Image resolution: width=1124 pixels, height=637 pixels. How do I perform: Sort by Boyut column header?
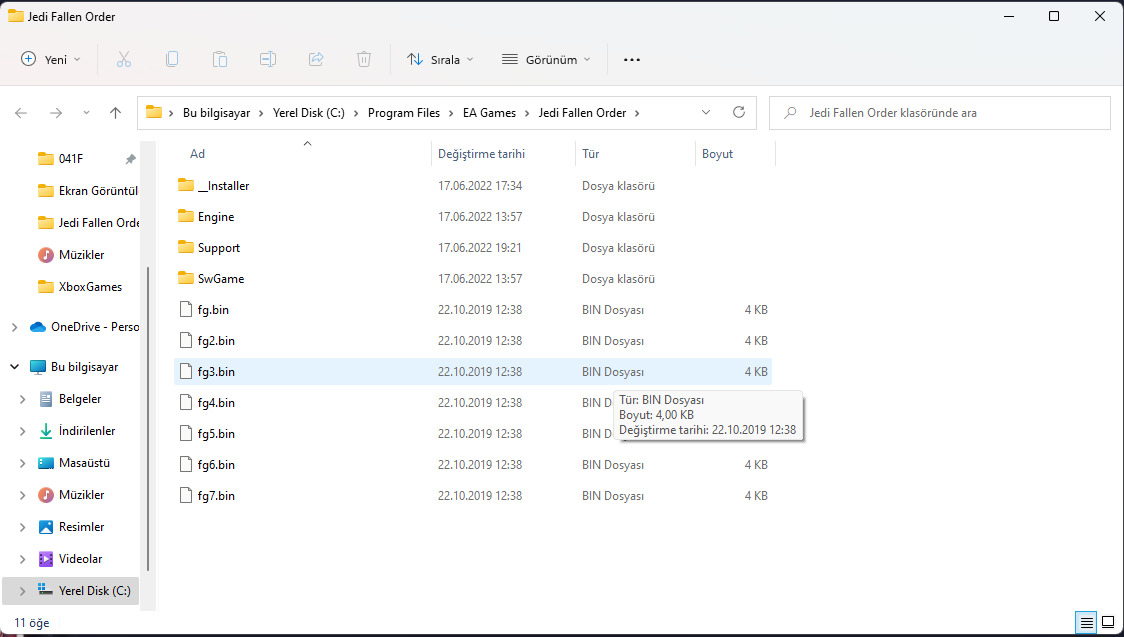[x=718, y=154]
